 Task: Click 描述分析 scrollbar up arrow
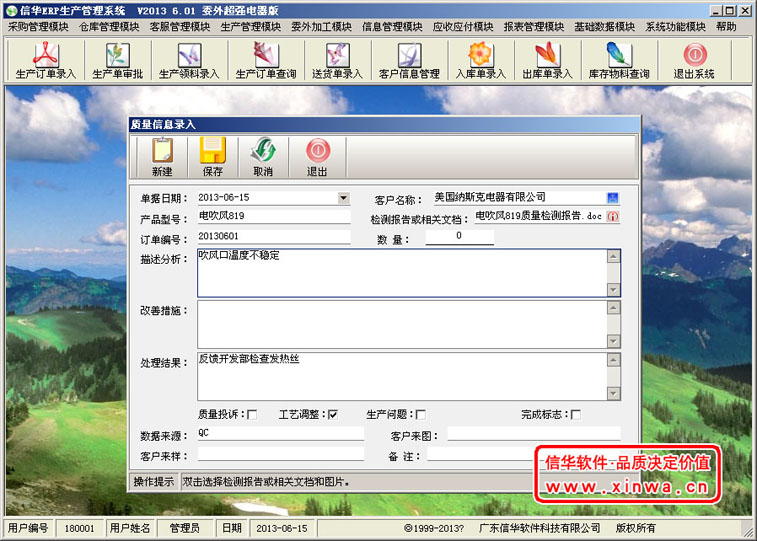(614, 256)
